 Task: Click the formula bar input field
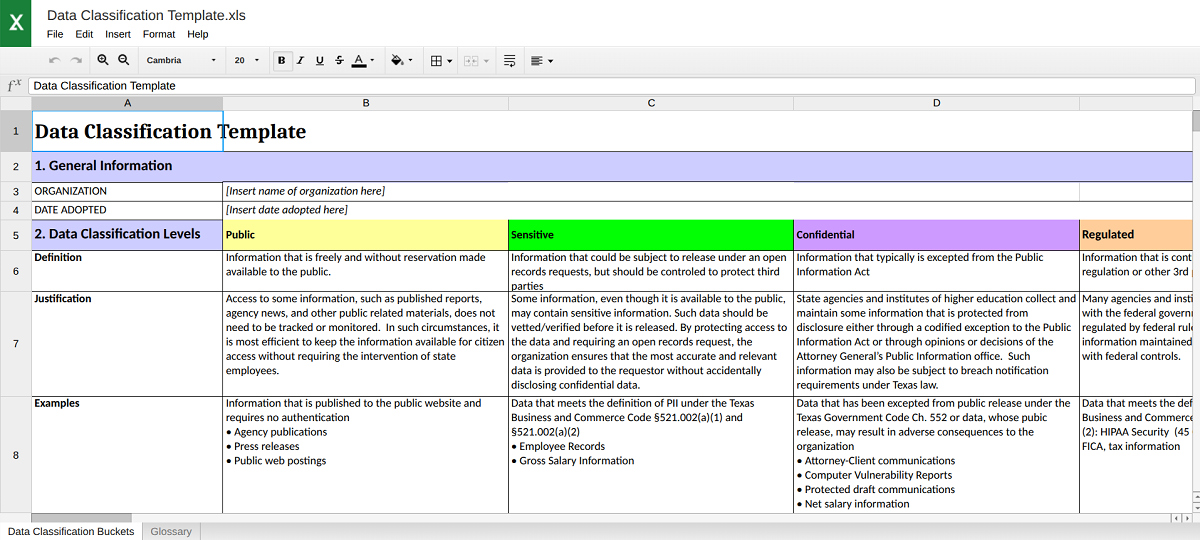[x=612, y=86]
